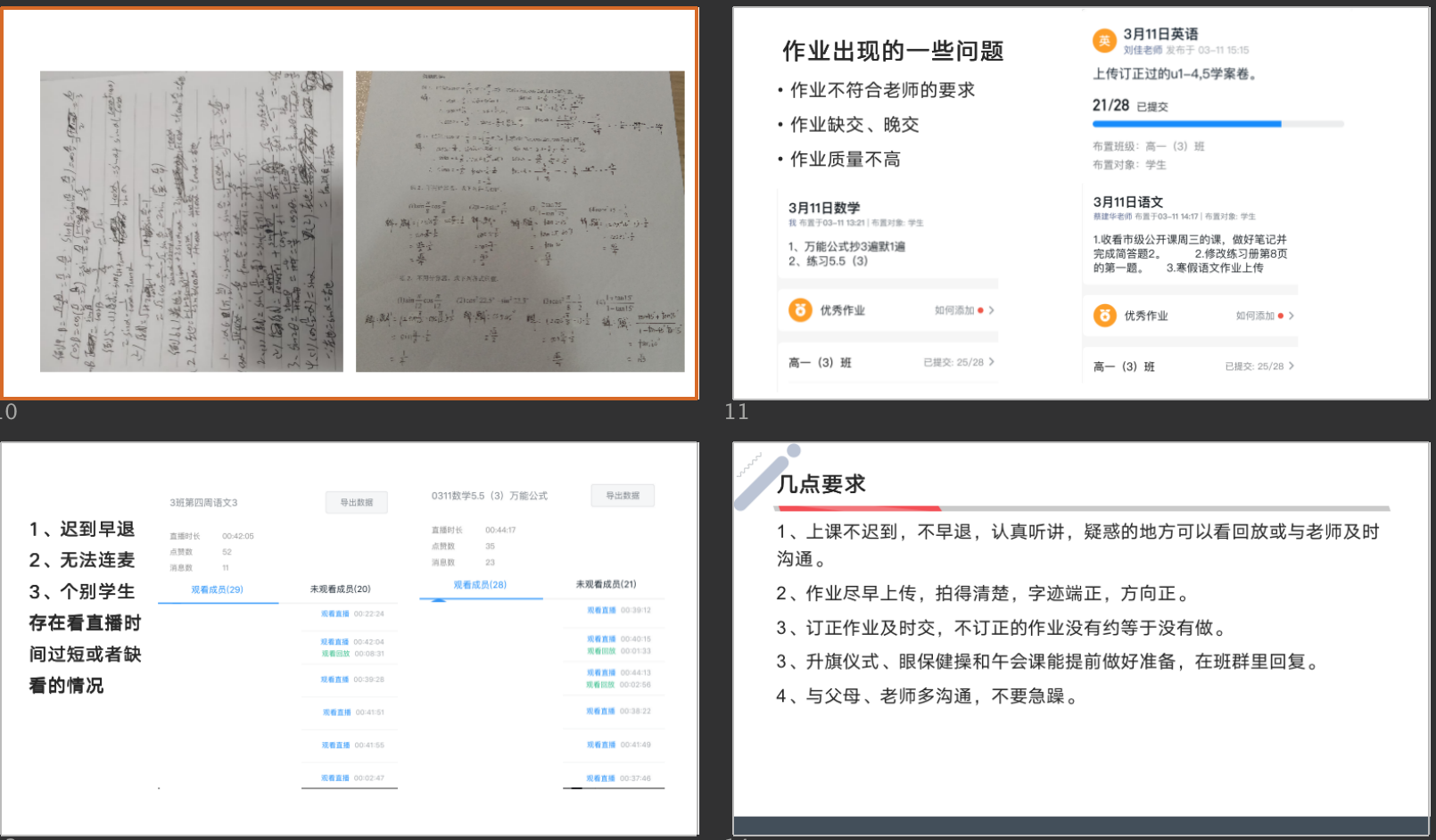Click the title 3班第四周语文3

click(203, 503)
